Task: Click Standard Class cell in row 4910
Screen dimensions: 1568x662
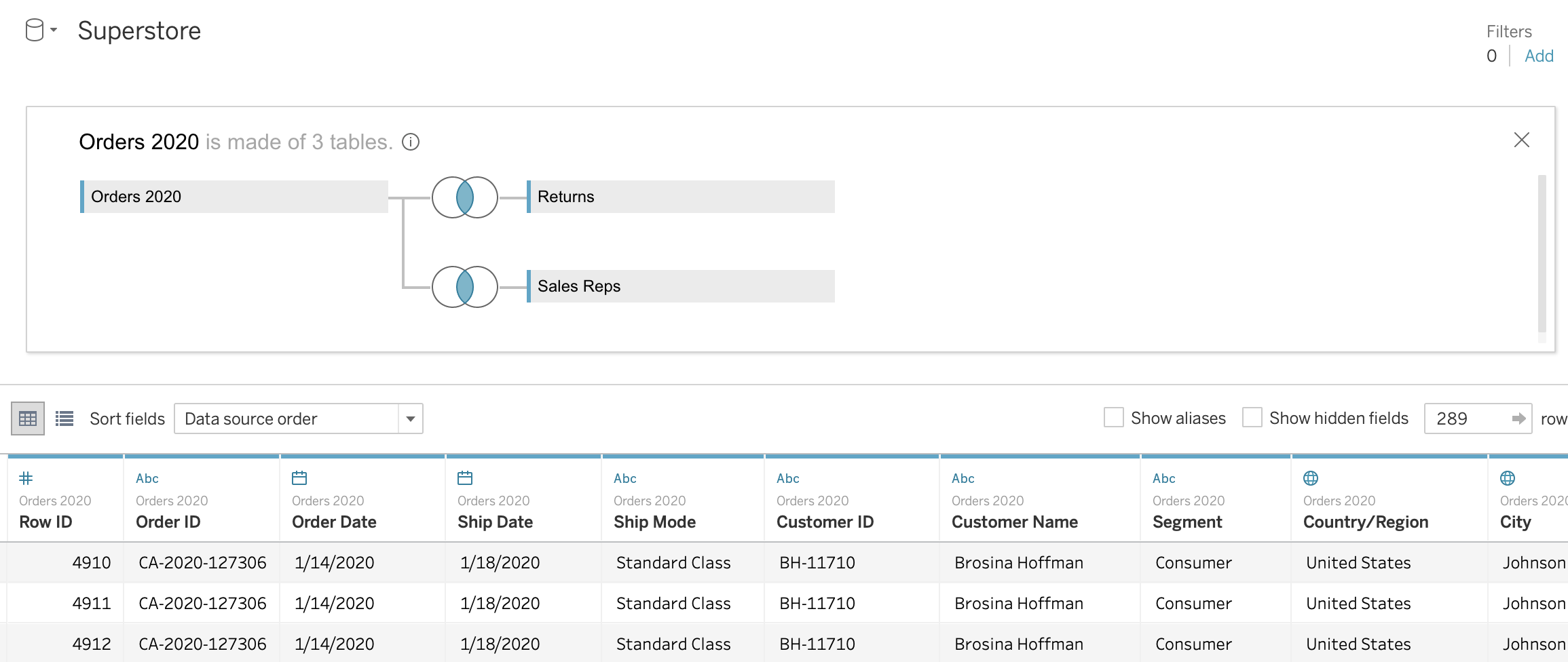Action: coord(683,562)
